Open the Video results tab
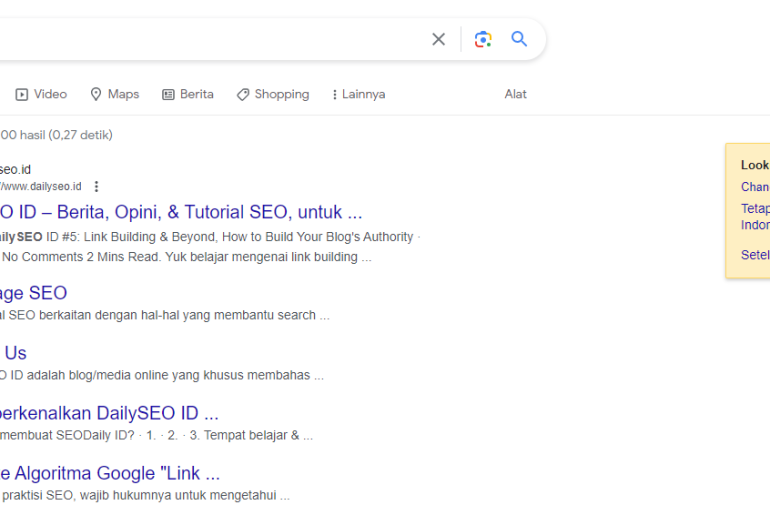 coord(41,94)
